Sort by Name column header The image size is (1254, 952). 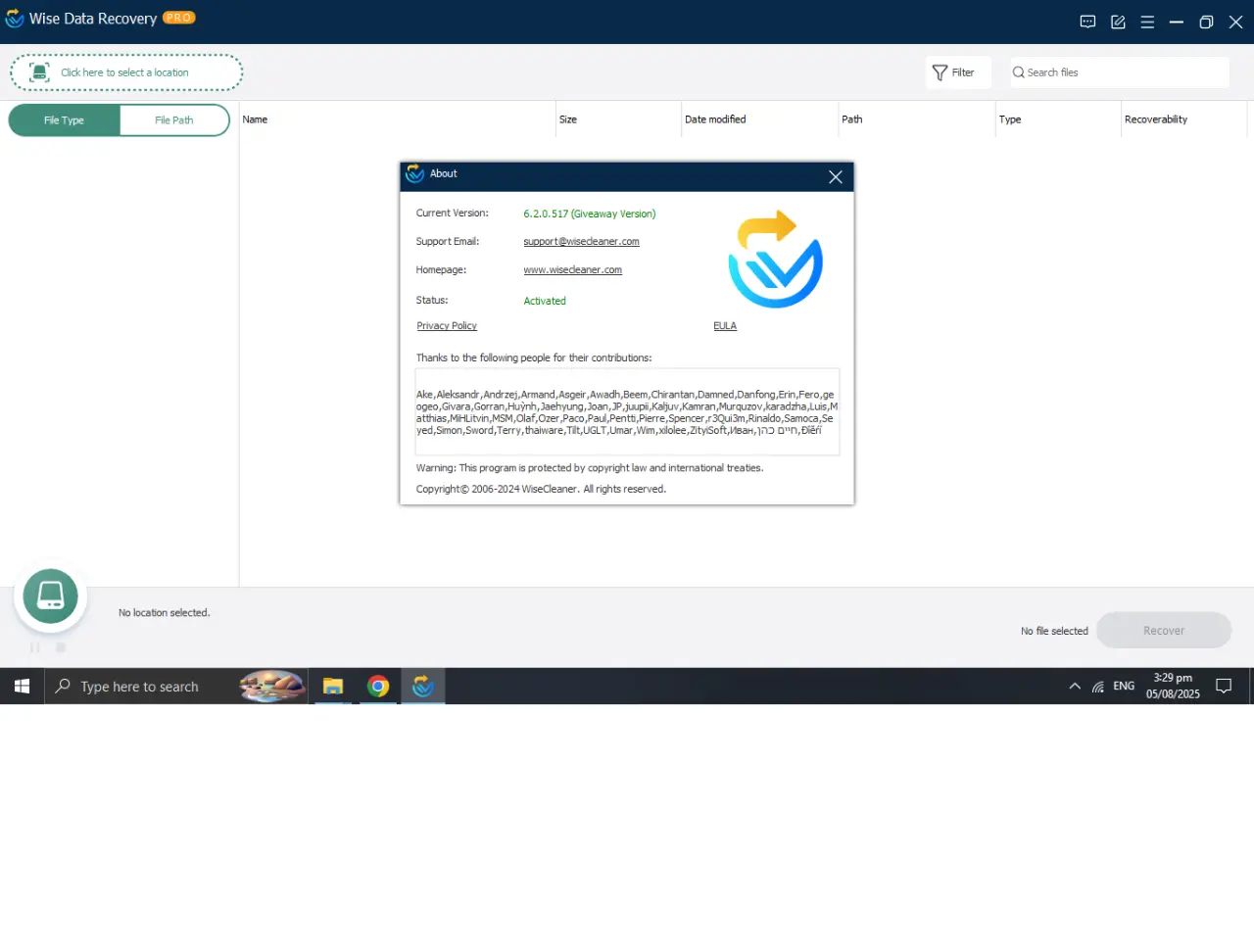(398, 119)
